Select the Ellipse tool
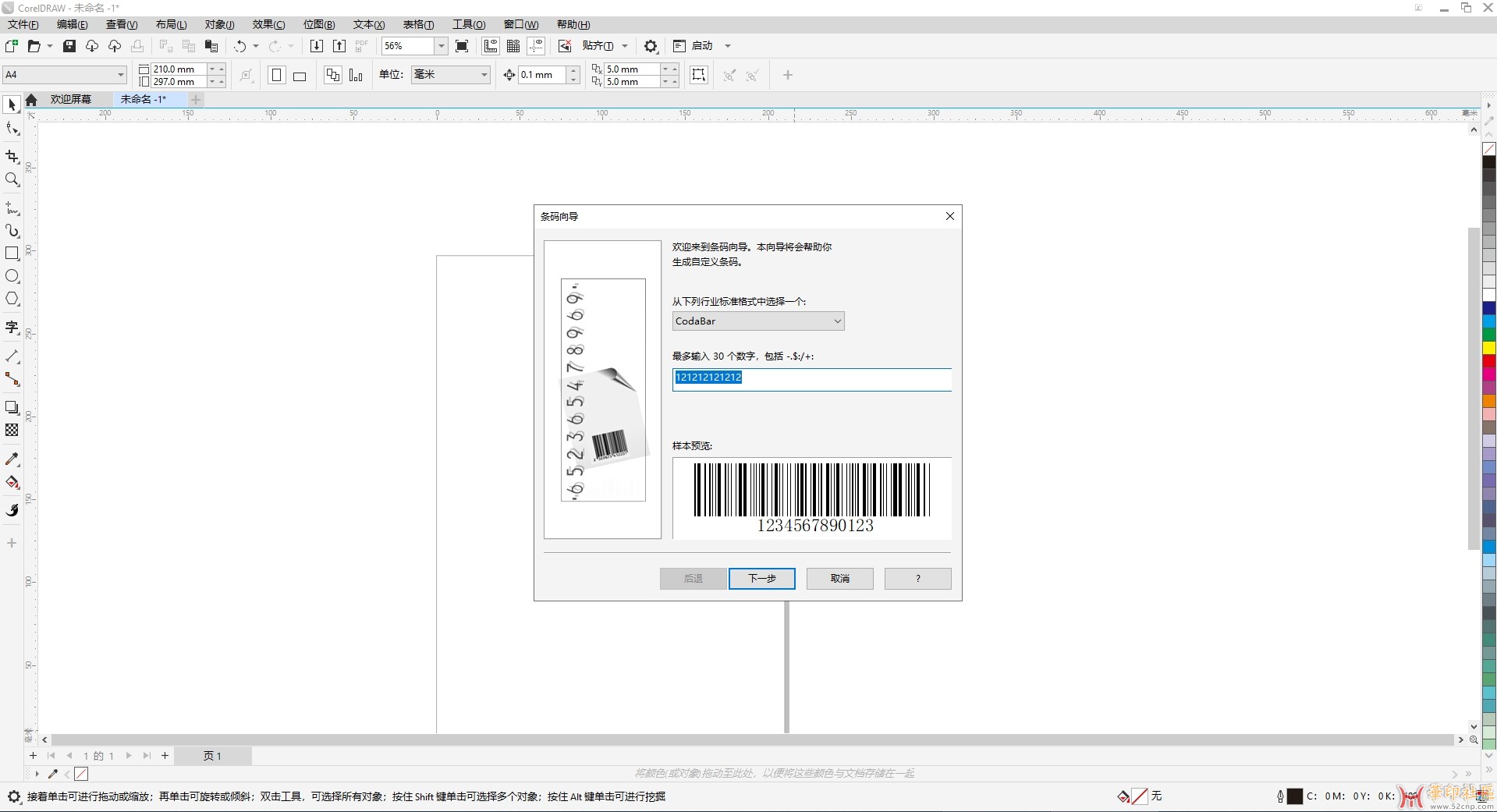1497x812 pixels. (x=12, y=276)
